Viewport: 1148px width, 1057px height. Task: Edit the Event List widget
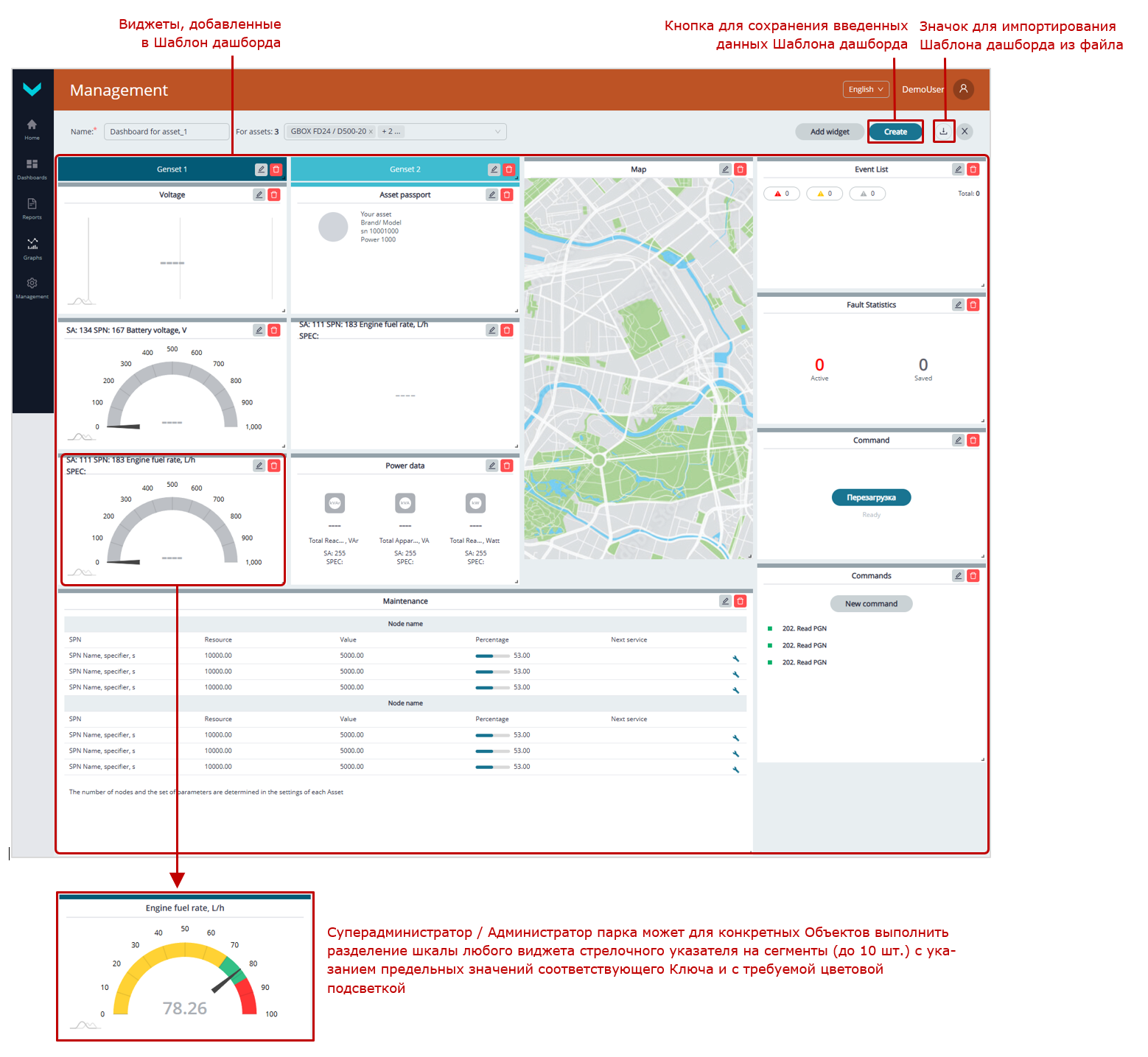[x=958, y=169]
